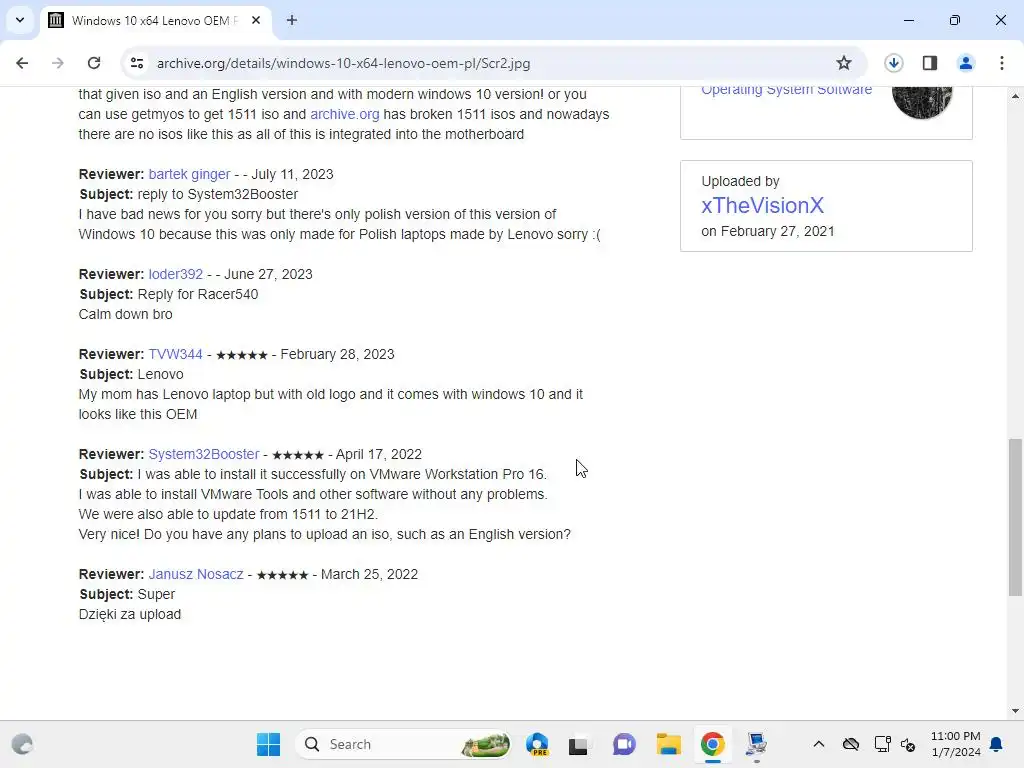This screenshot has width=1024, height=768.
Task: Show hidden system tray icons
Action: click(819, 744)
